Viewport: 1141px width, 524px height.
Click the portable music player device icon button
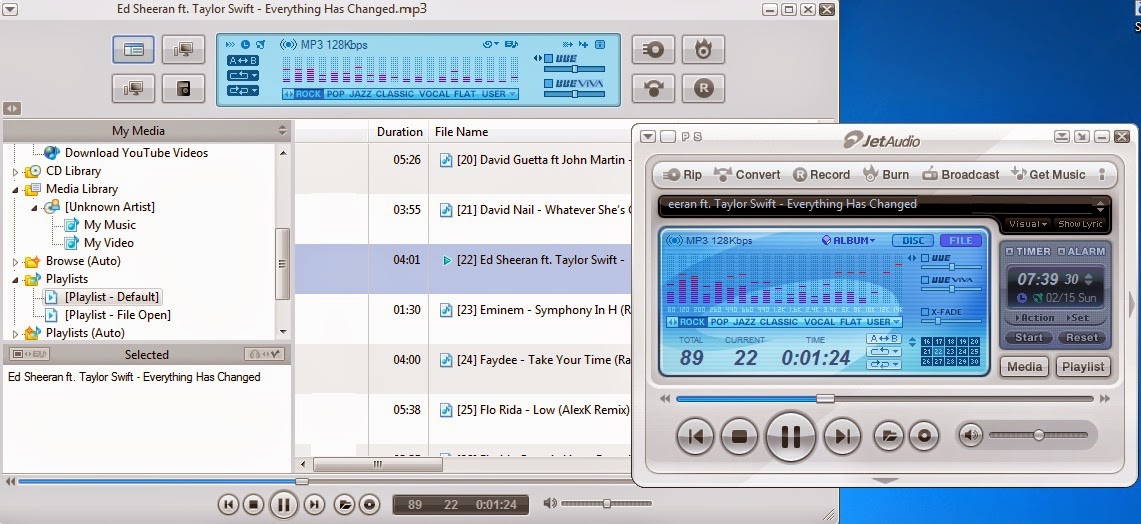click(x=183, y=89)
